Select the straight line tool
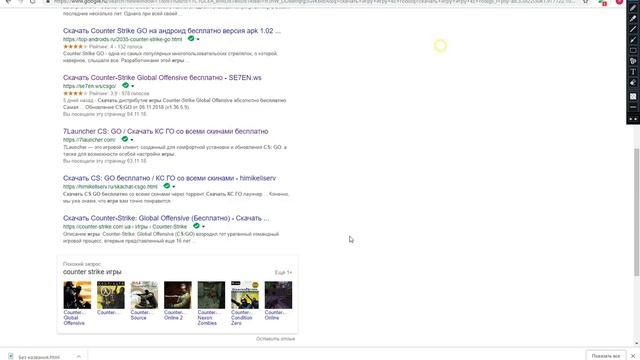 point(633,29)
